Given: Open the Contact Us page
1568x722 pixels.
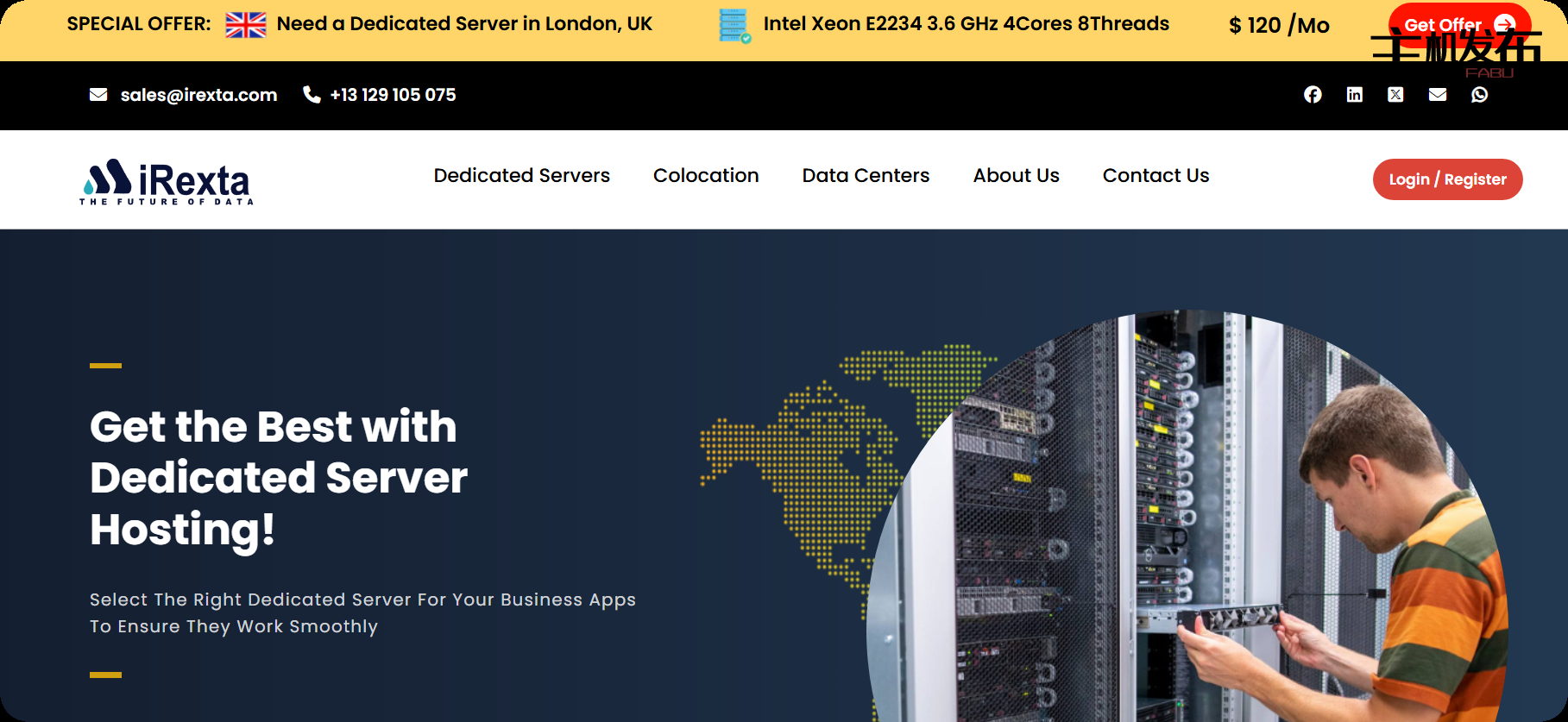Looking at the screenshot, I should (1156, 176).
